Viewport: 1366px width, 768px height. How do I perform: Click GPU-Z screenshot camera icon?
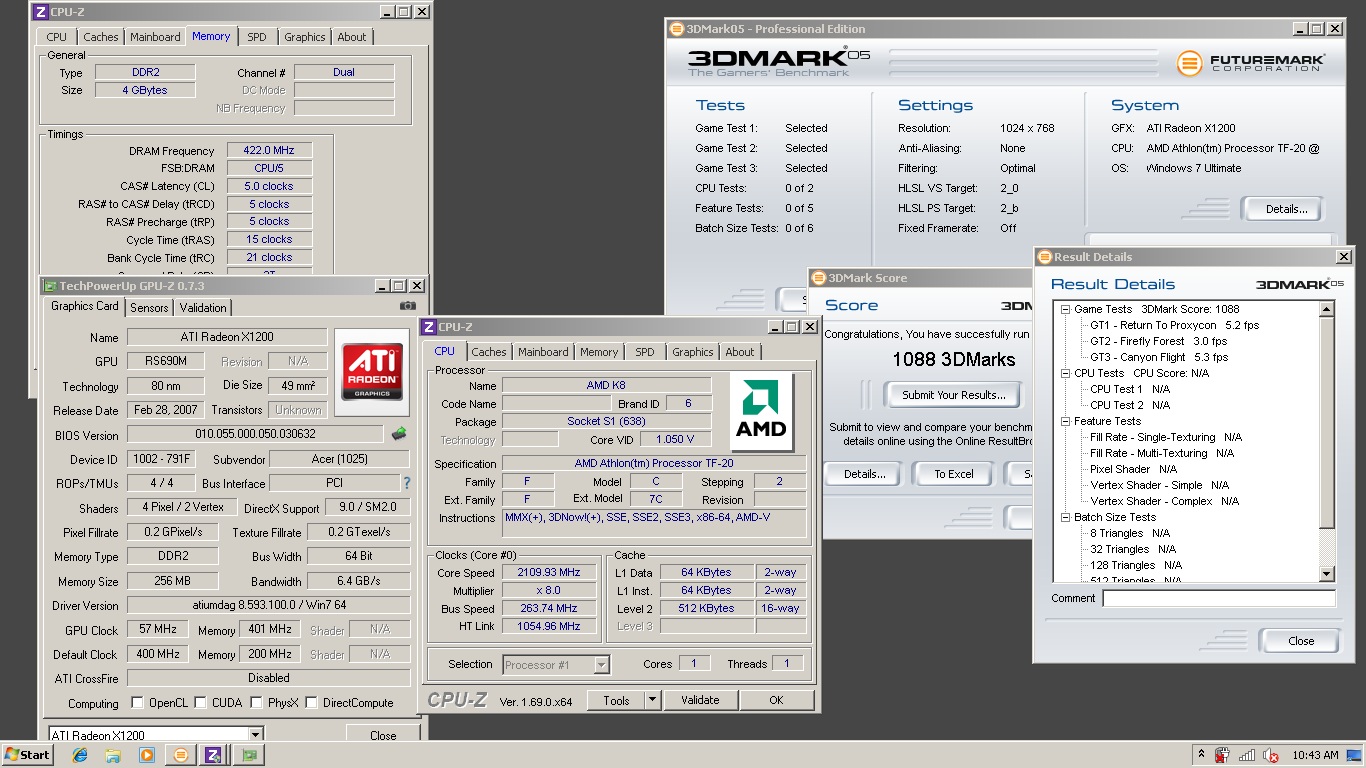click(x=408, y=306)
